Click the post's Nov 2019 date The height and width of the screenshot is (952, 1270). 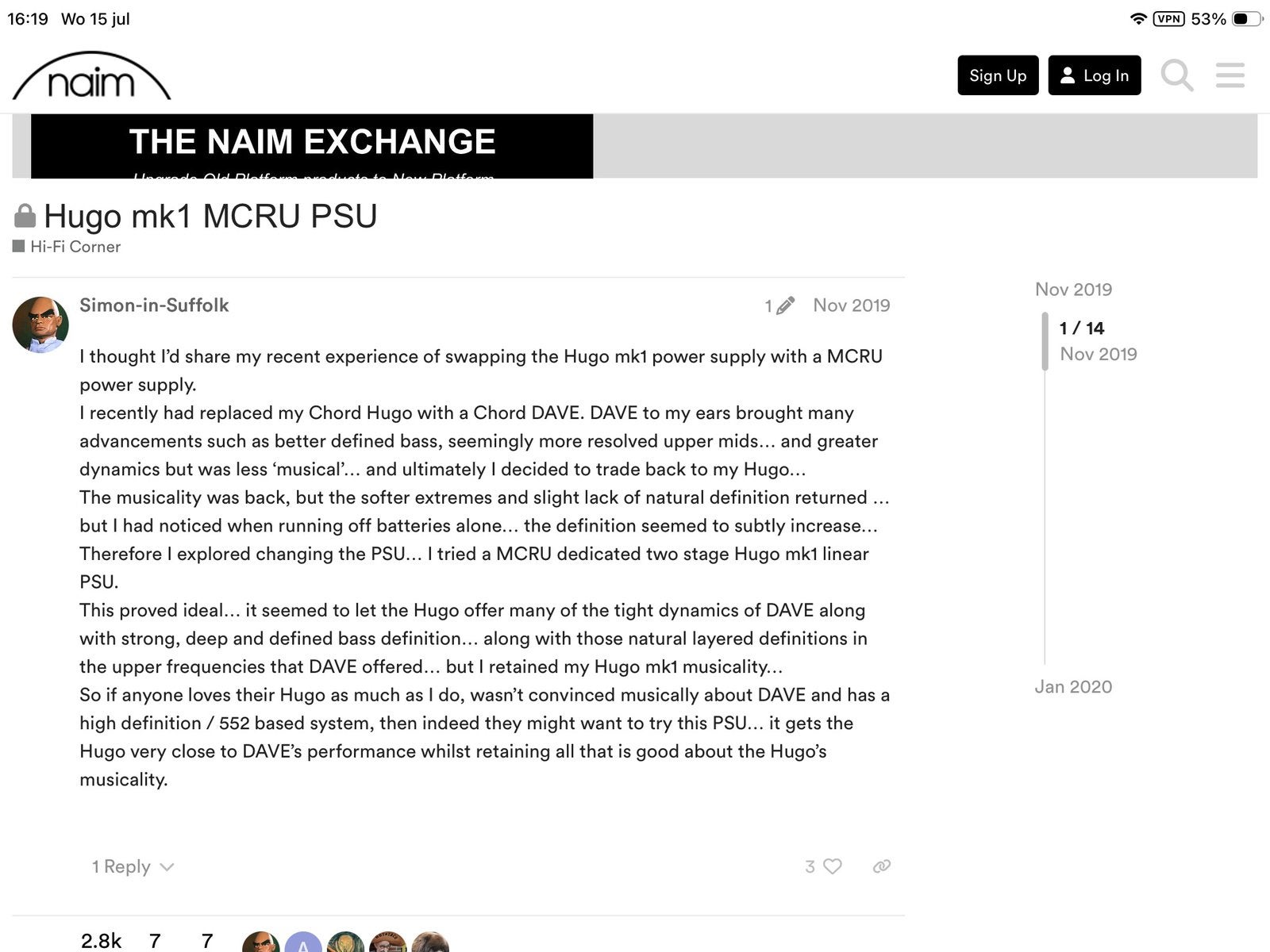(852, 305)
